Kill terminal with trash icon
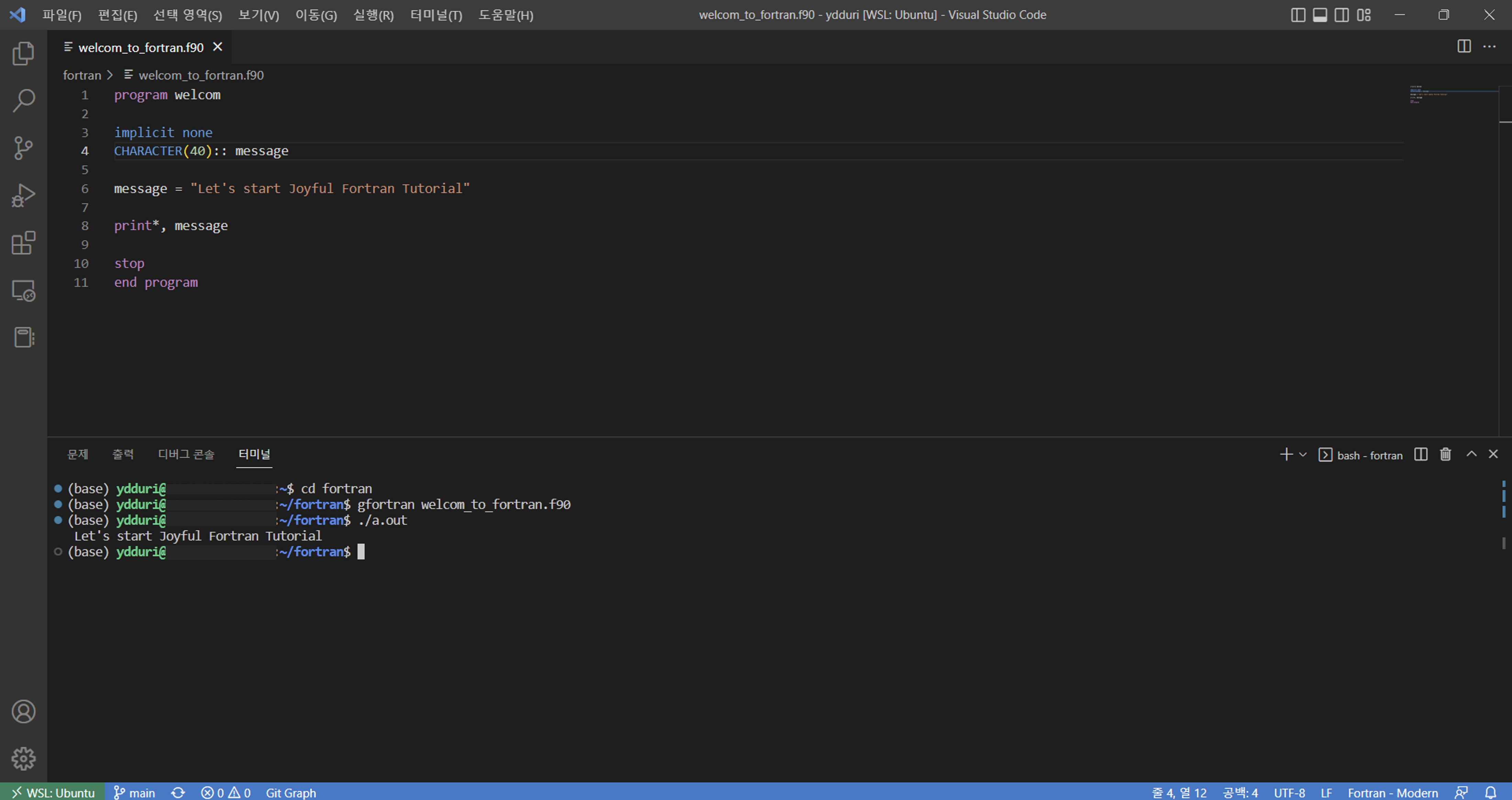 click(x=1445, y=454)
